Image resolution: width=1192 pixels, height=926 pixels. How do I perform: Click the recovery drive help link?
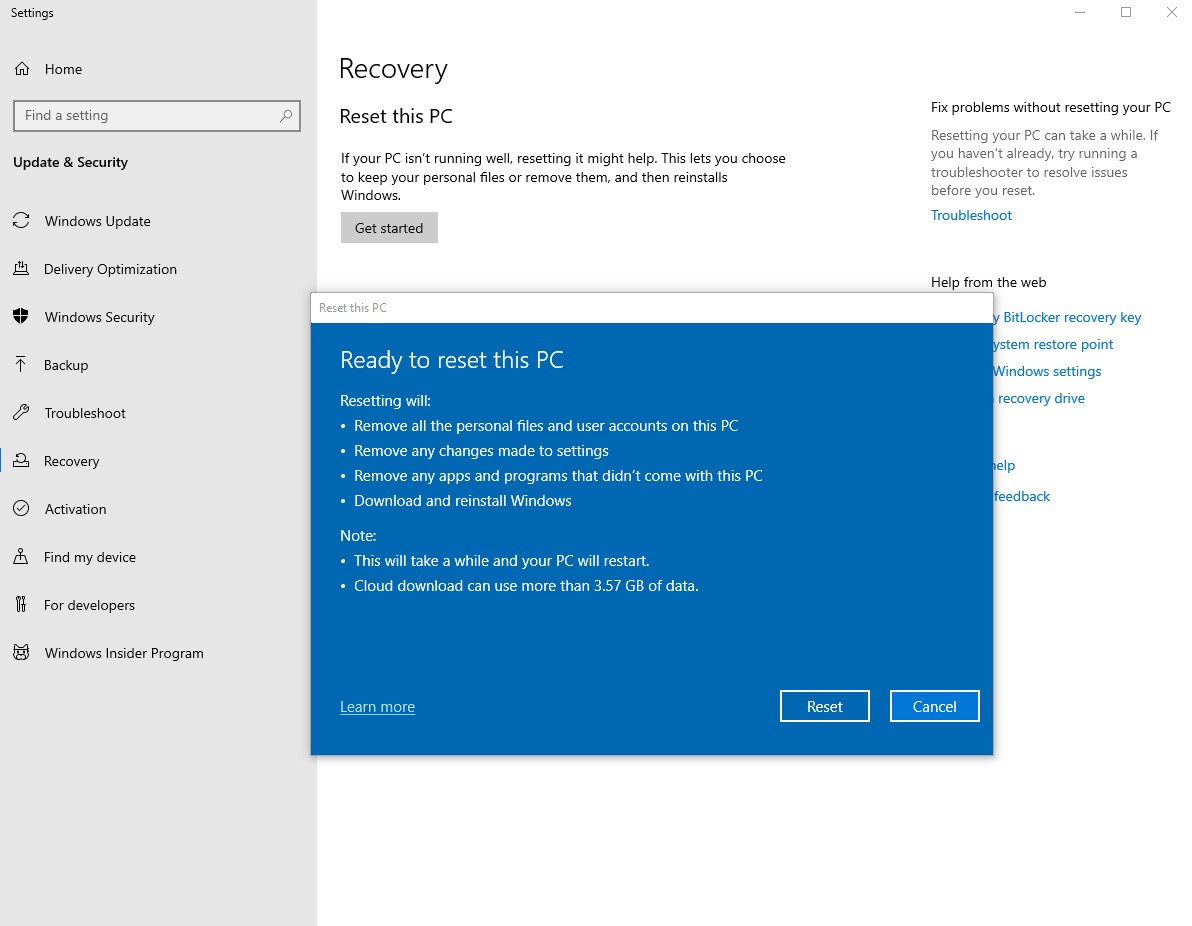1040,398
